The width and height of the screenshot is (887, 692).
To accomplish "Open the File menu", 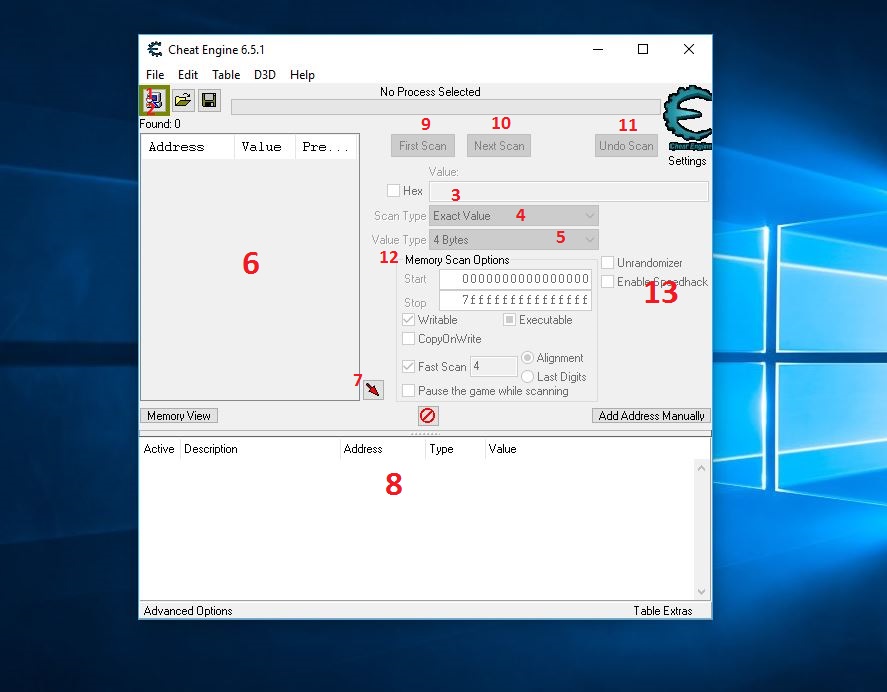I will [x=155, y=75].
